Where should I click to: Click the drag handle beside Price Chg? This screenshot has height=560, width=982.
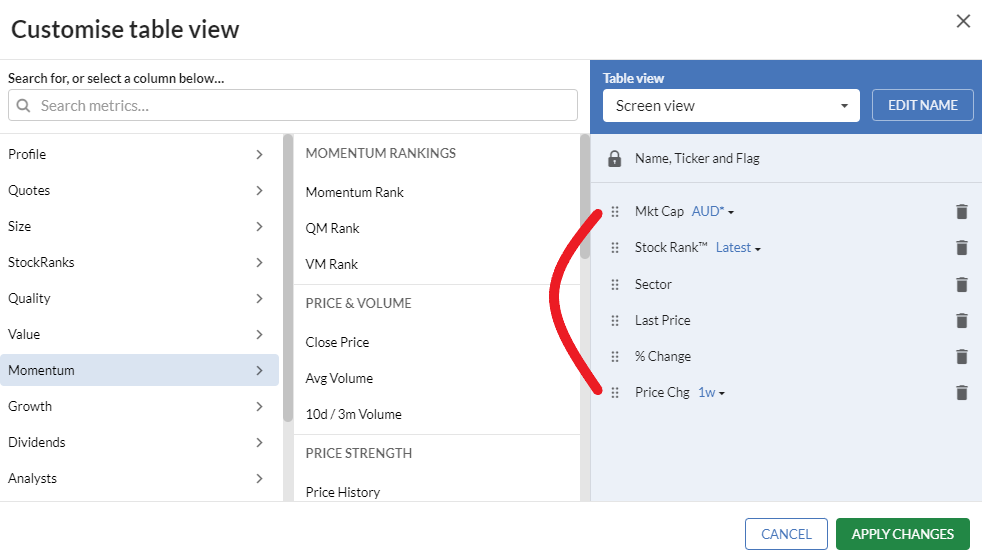click(x=615, y=393)
